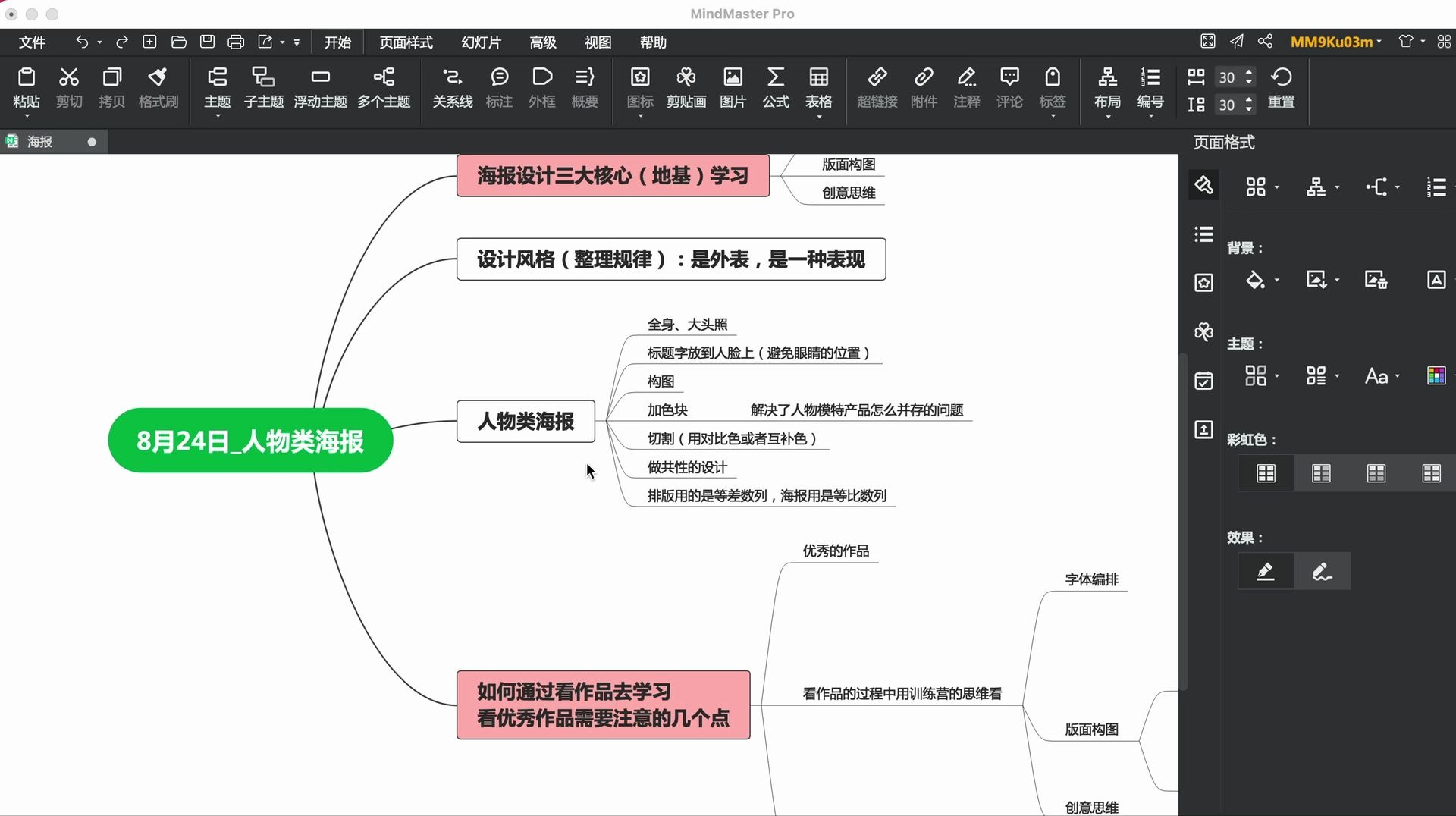Open the Slideshow (幻灯片) tab
The width and height of the screenshot is (1456, 816).
click(482, 42)
